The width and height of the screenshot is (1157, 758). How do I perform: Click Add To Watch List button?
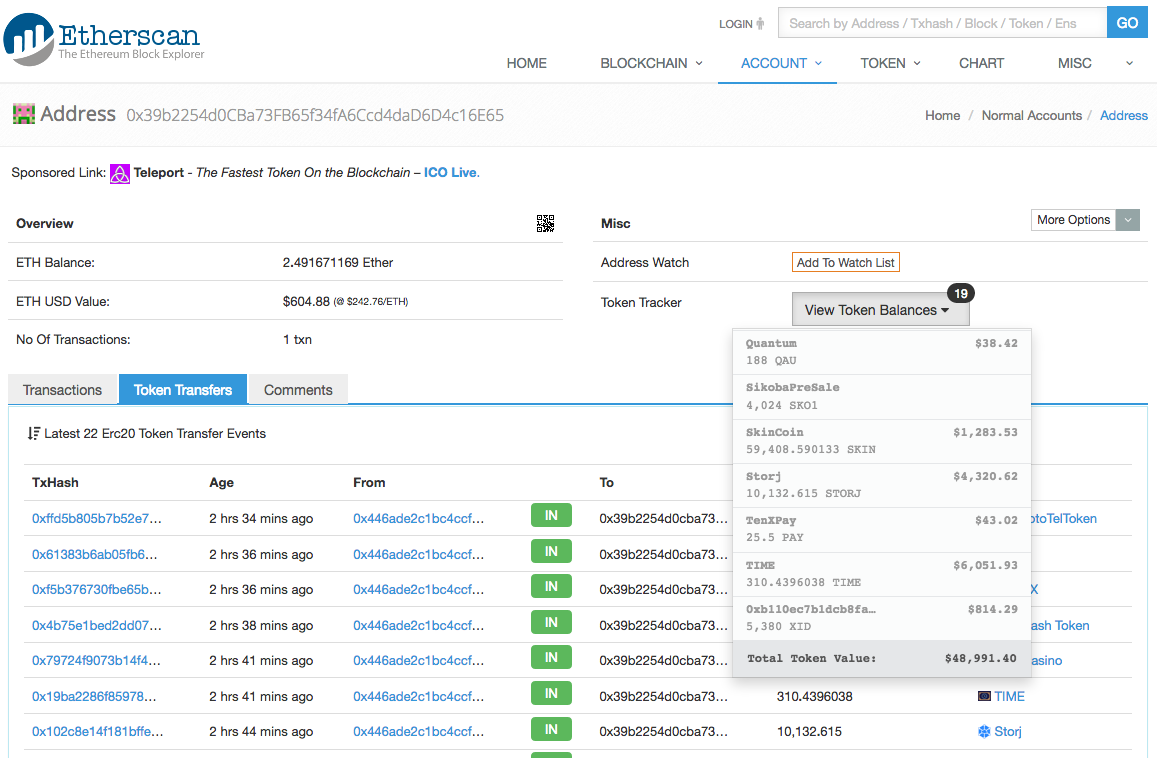846,263
